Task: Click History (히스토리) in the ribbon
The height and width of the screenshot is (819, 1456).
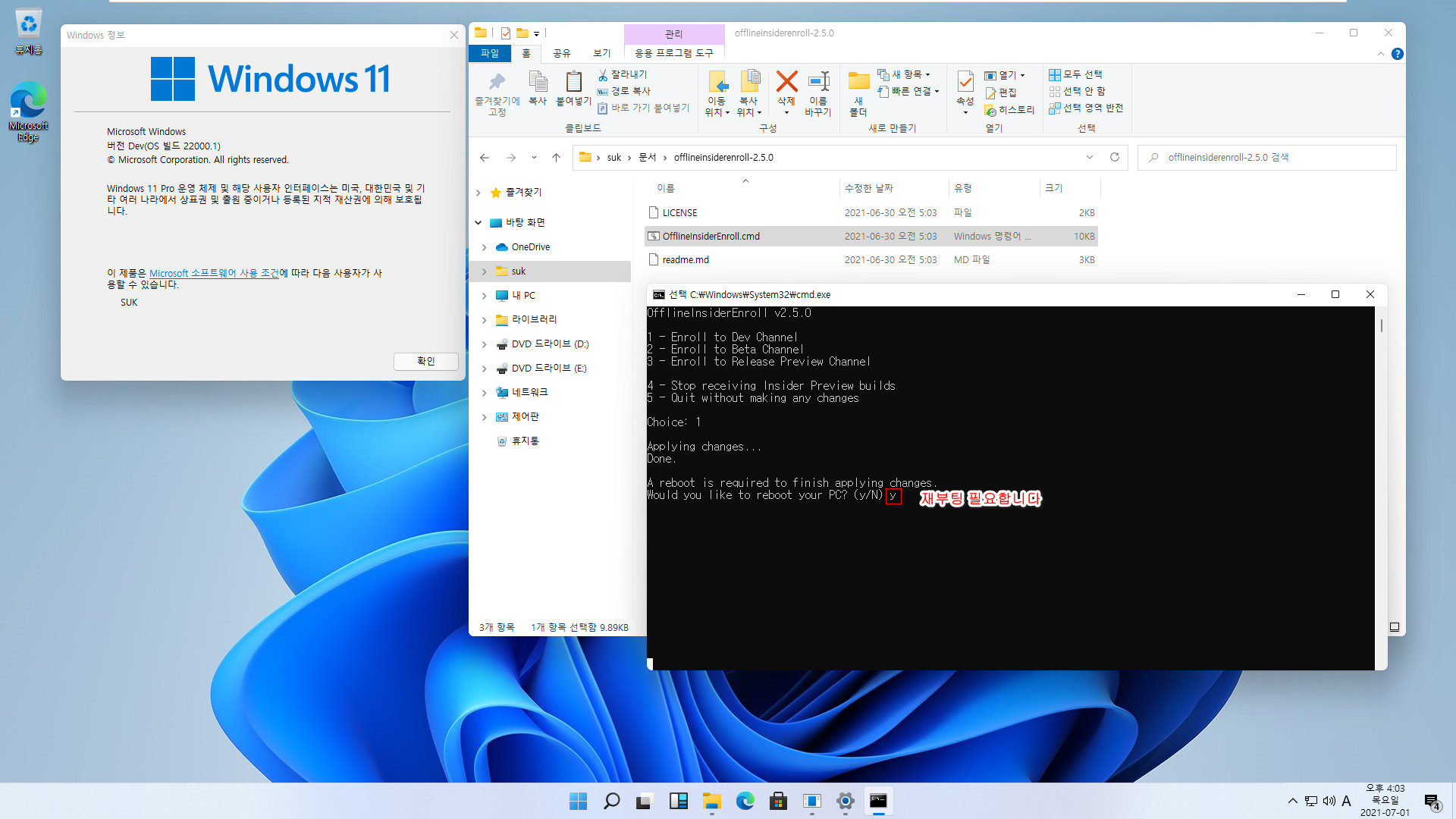Action: point(1009,110)
